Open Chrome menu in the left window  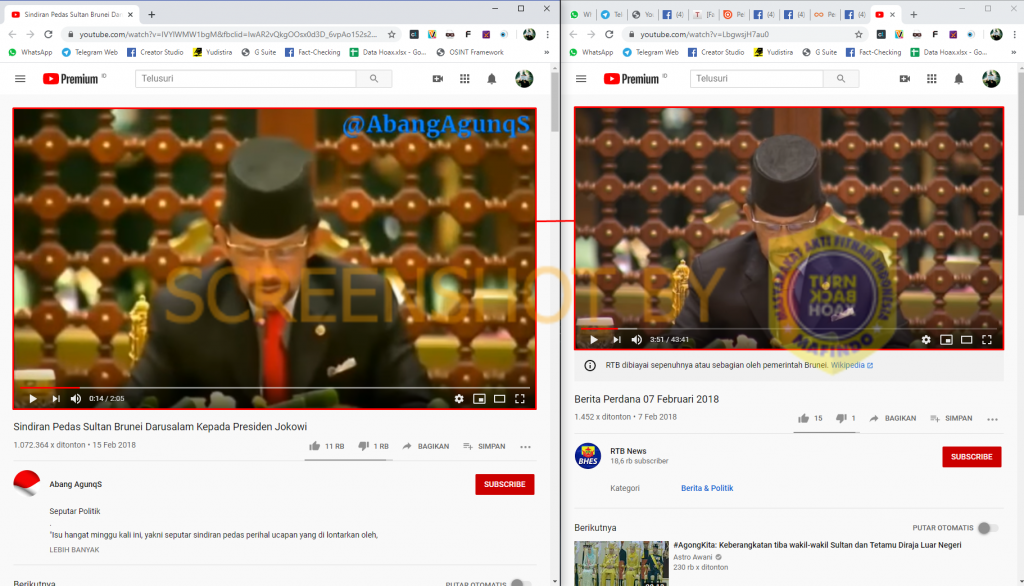pos(547,34)
